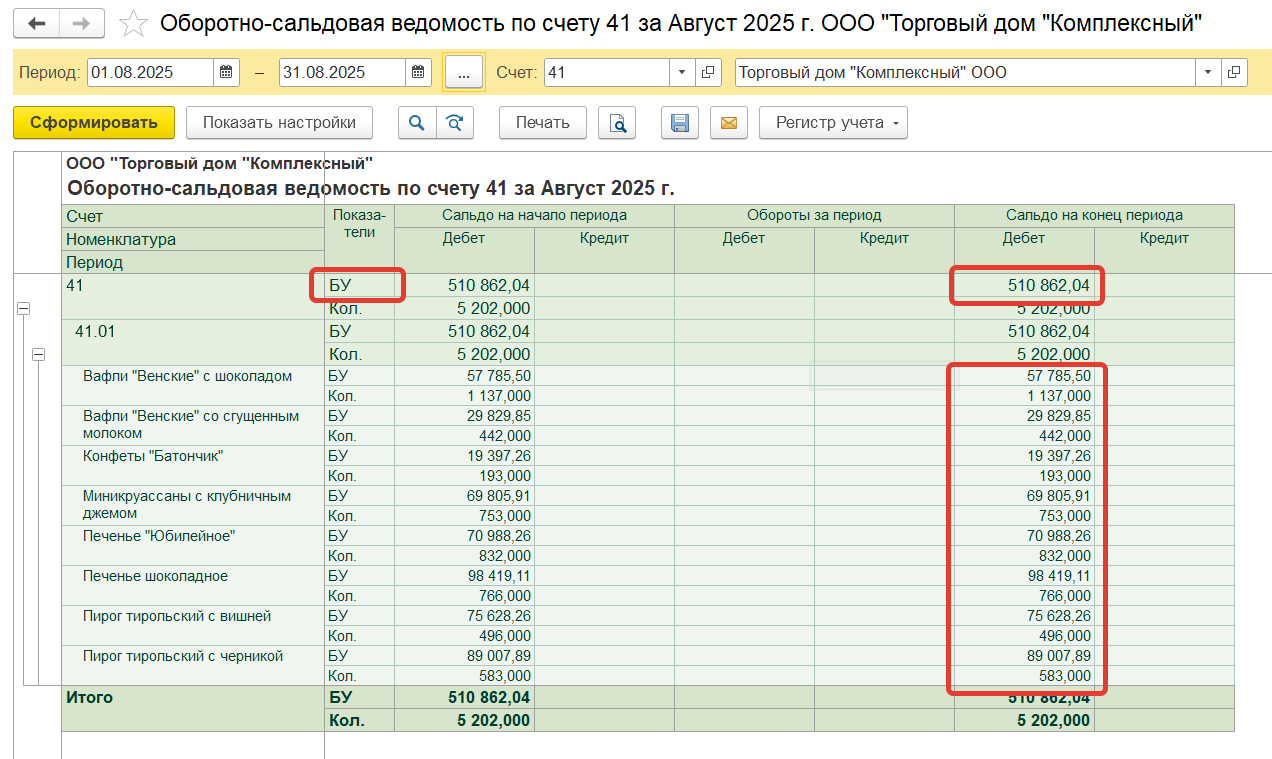Click the find next search icon
Viewport: 1272px width, 759px height.
[454, 123]
